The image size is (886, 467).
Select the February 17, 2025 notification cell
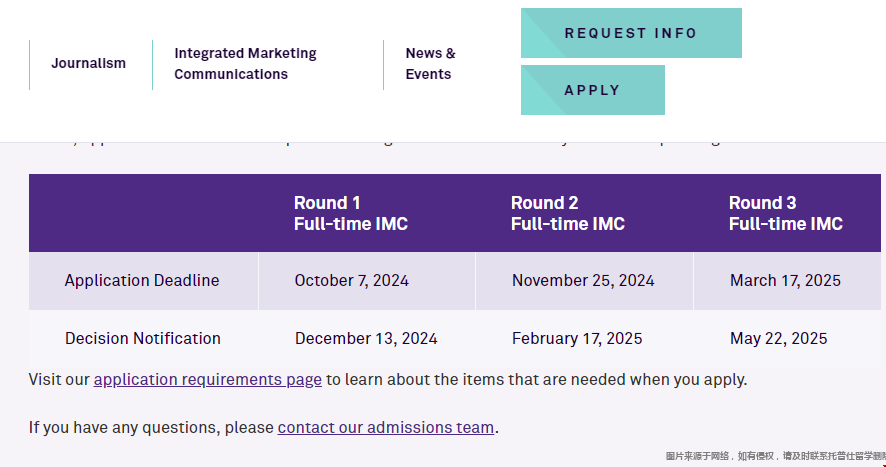[x=577, y=338]
